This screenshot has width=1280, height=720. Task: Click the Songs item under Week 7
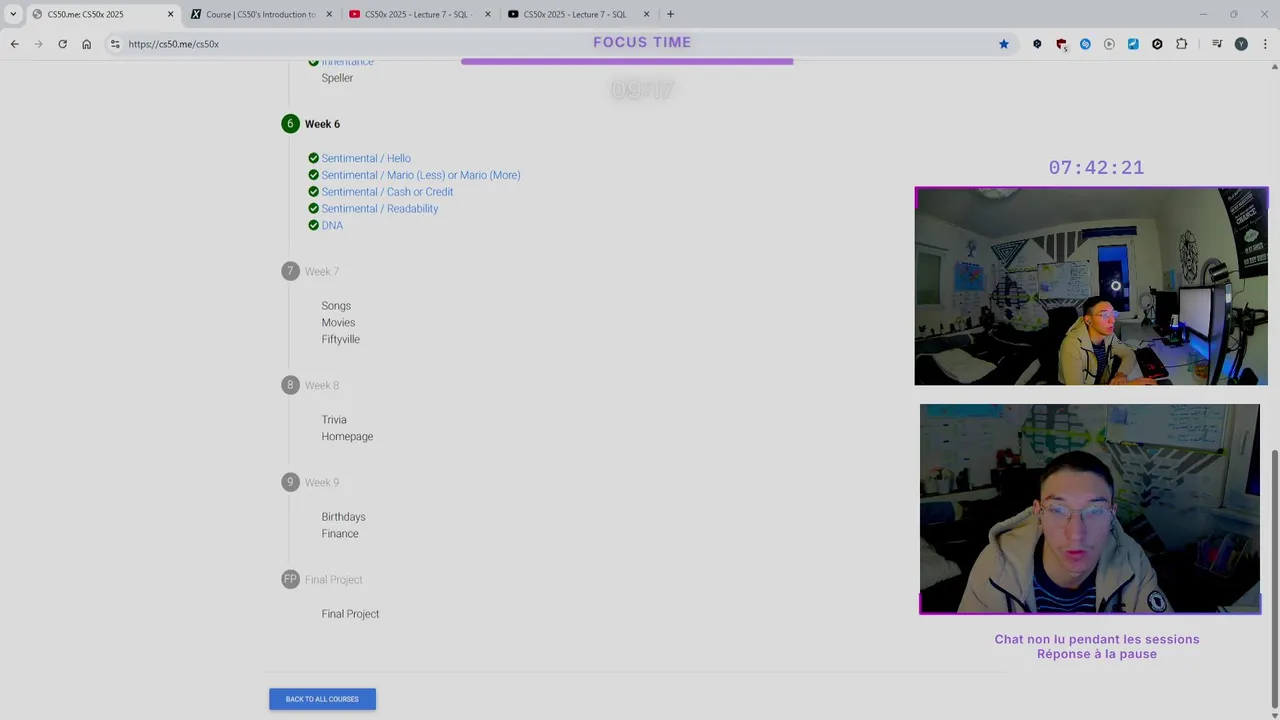coord(336,306)
